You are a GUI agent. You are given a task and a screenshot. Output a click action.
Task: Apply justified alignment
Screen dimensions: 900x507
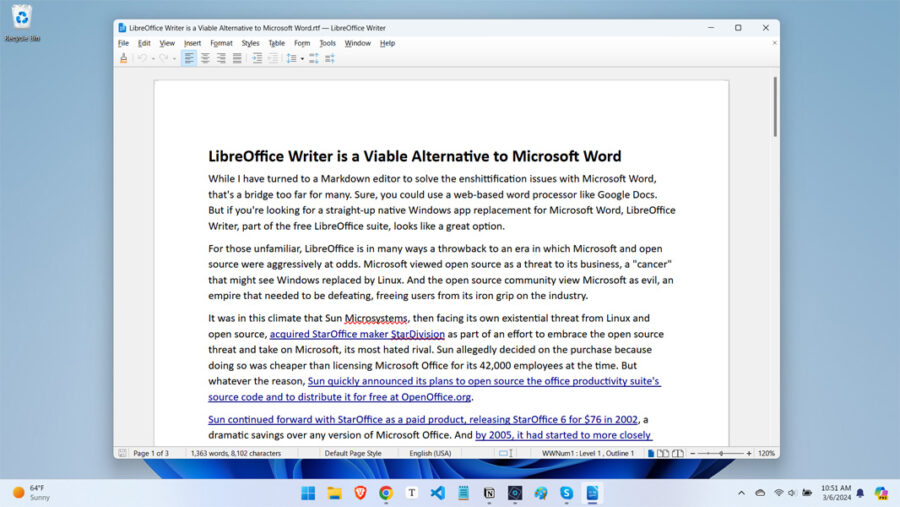click(237, 58)
